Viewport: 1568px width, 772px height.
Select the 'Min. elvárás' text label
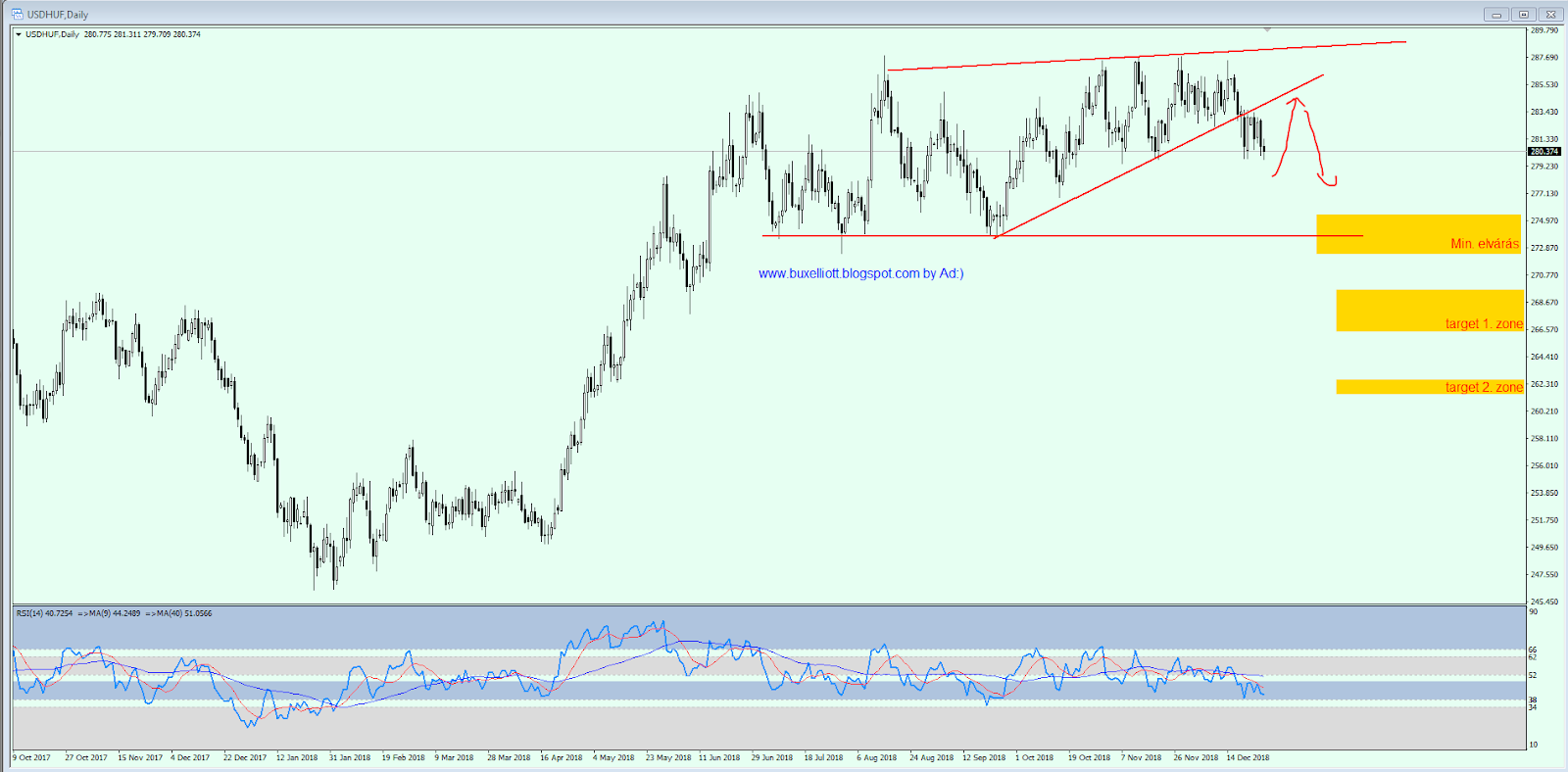(x=1485, y=244)
